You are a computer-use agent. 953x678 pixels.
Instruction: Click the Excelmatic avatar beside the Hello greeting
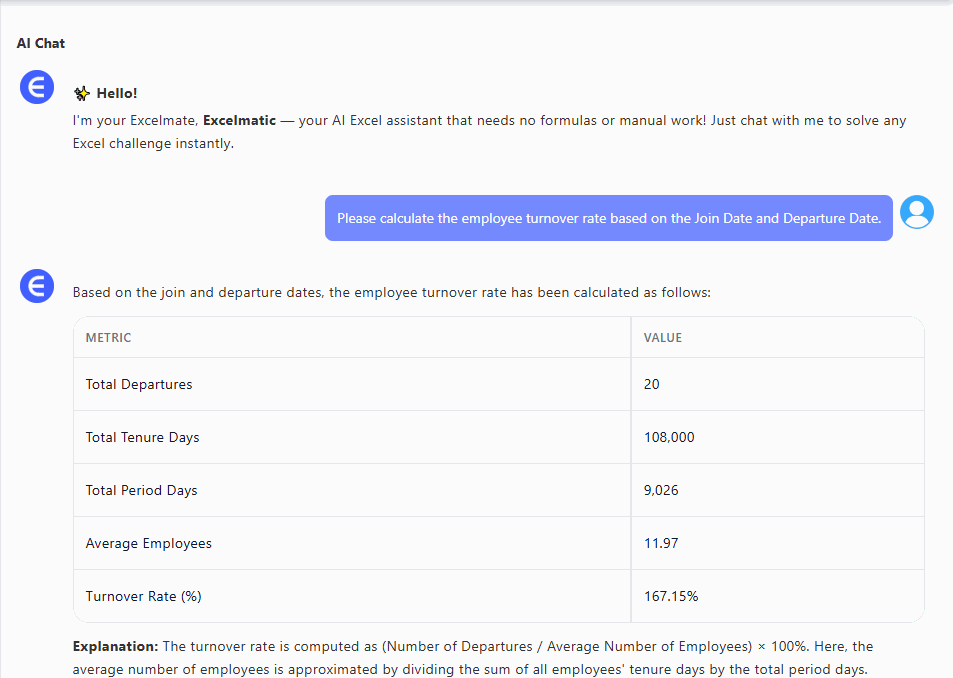(x=37, y=88)
